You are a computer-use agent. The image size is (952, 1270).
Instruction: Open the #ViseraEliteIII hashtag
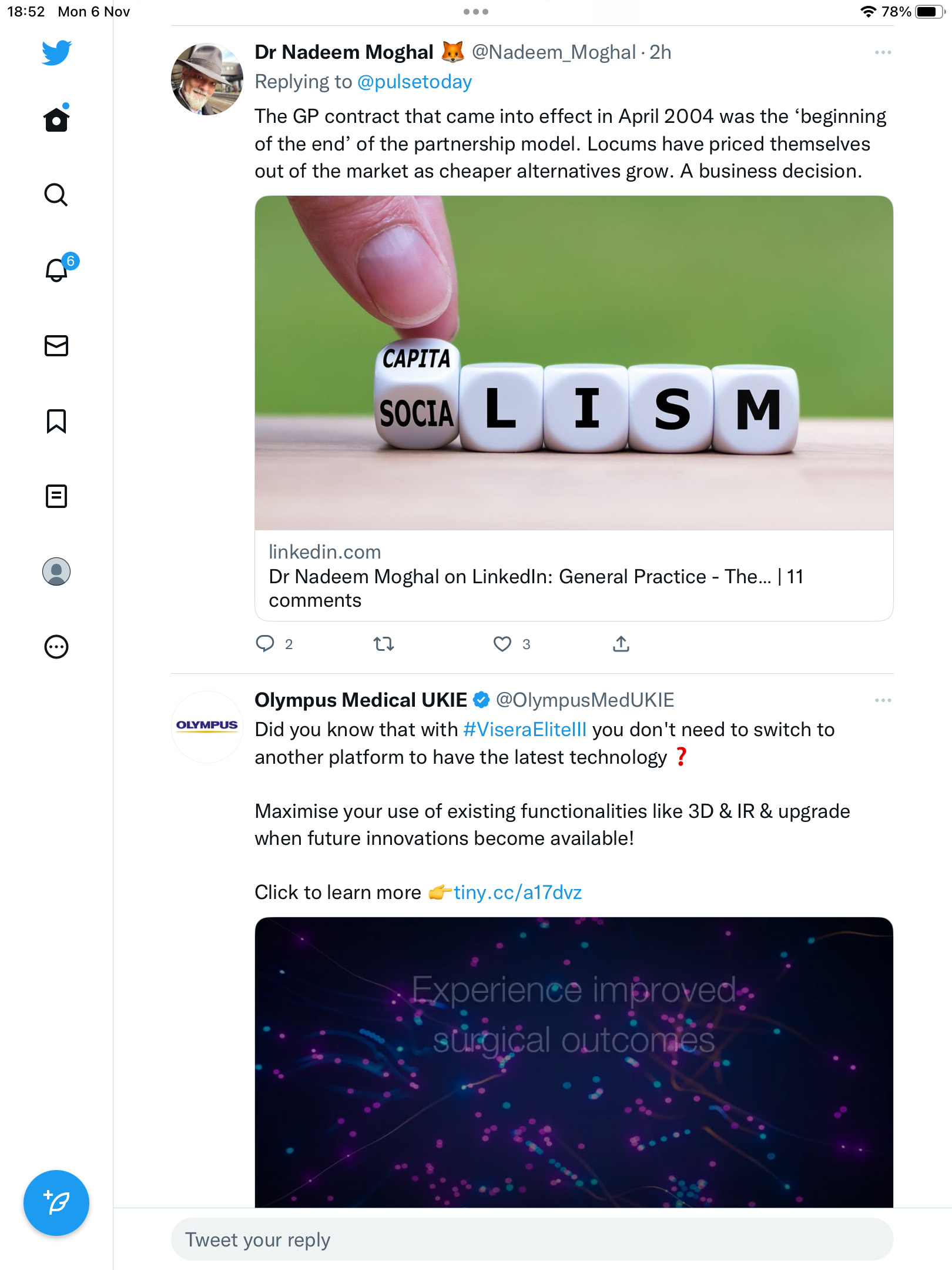click(x=525, y=730)
